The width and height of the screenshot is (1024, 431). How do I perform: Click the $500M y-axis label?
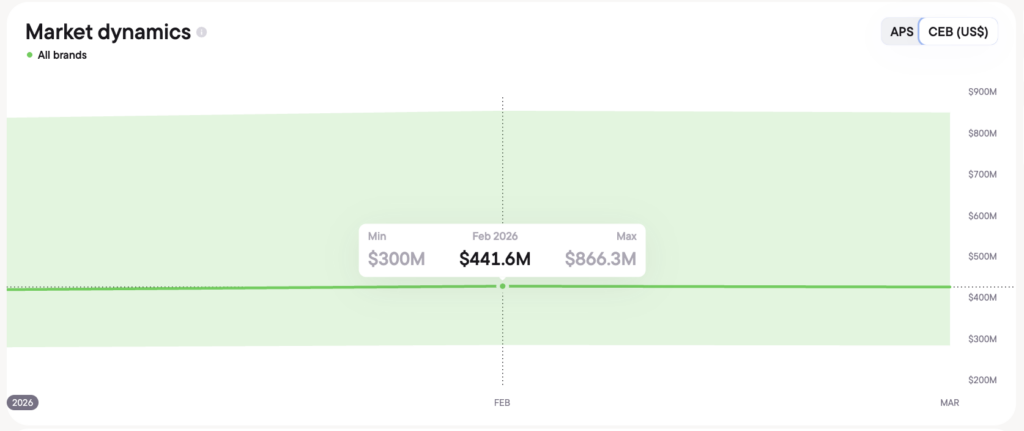(982, 256)
